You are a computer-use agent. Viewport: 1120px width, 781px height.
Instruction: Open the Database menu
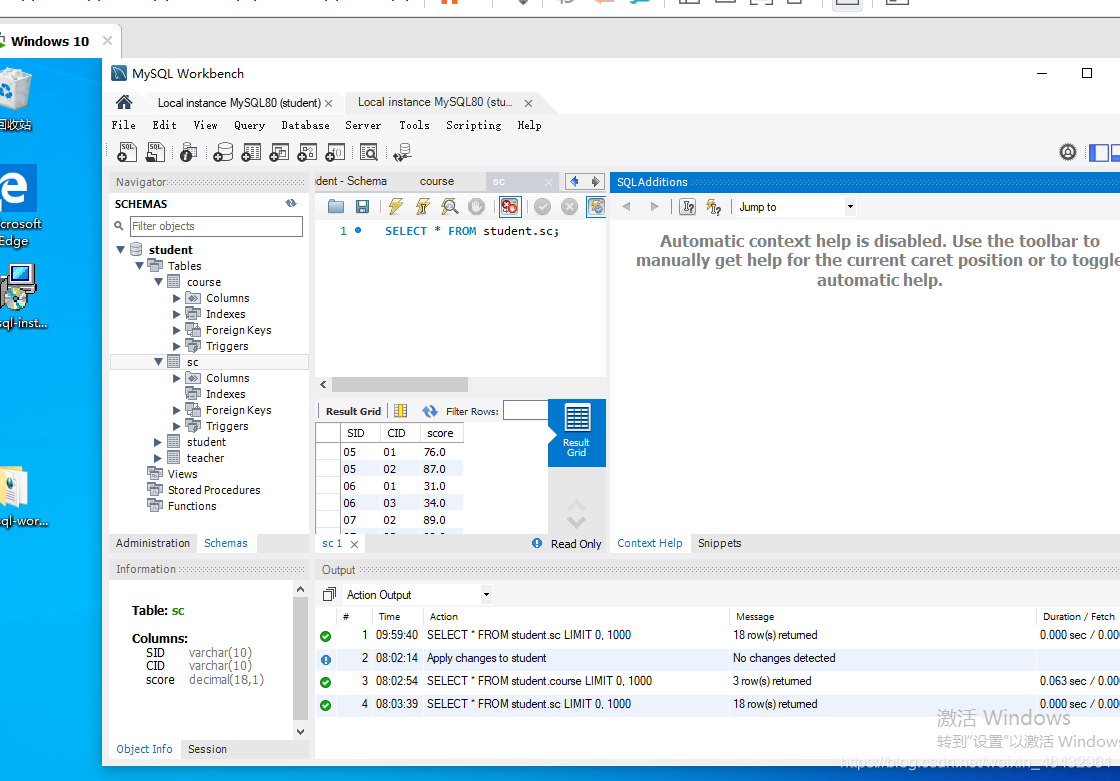tap(305, 125)
